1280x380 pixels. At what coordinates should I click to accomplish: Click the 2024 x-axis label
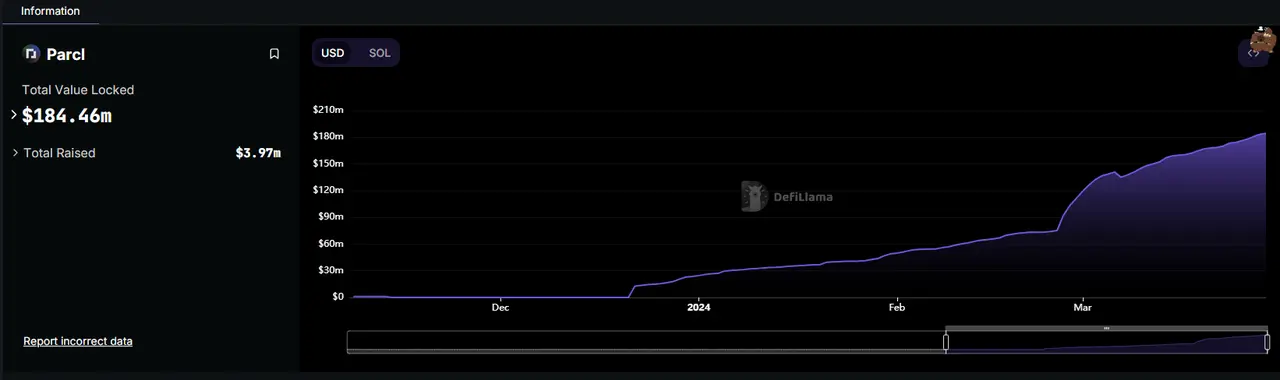699,308
